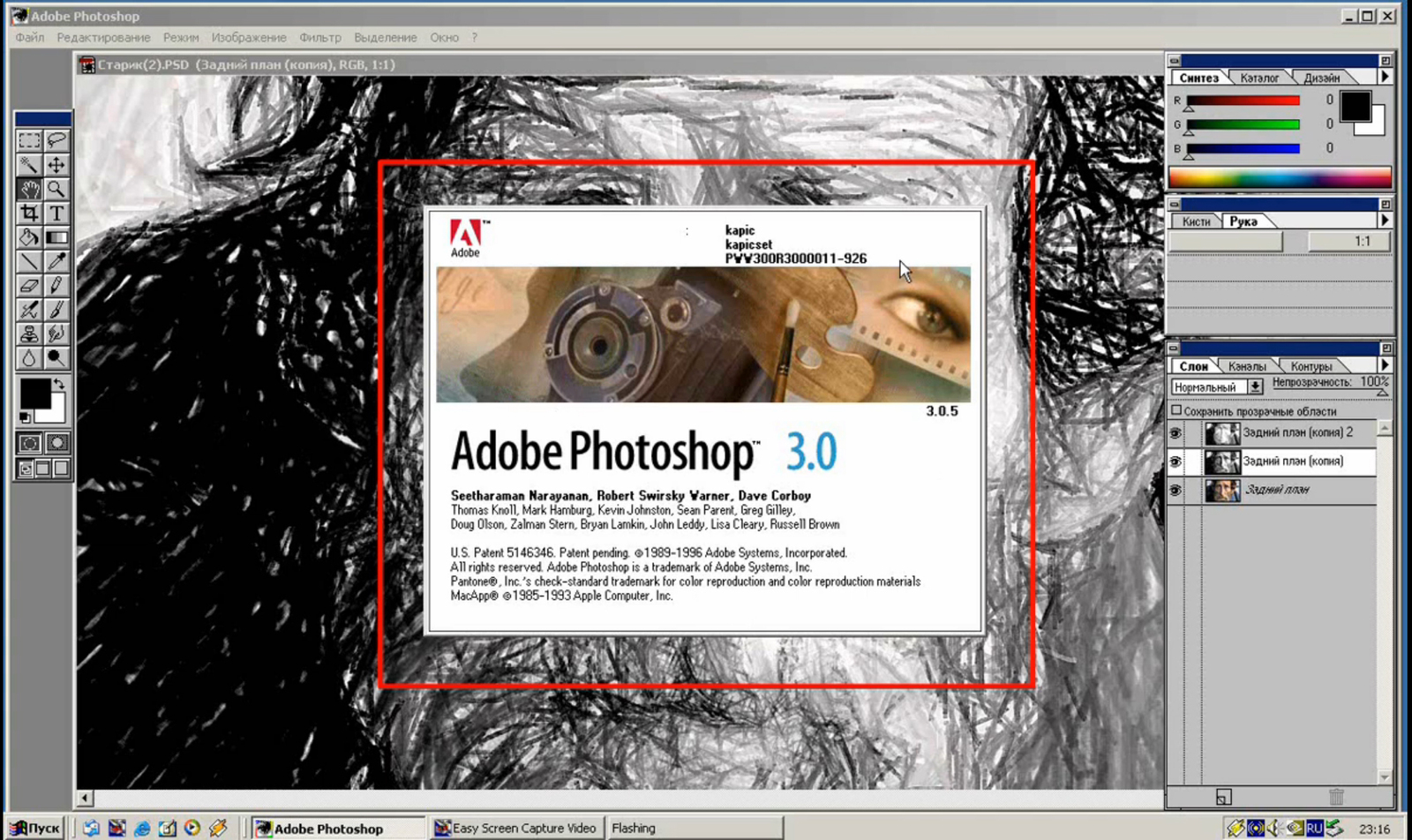Select the Pencil tool

click(56, 286)
